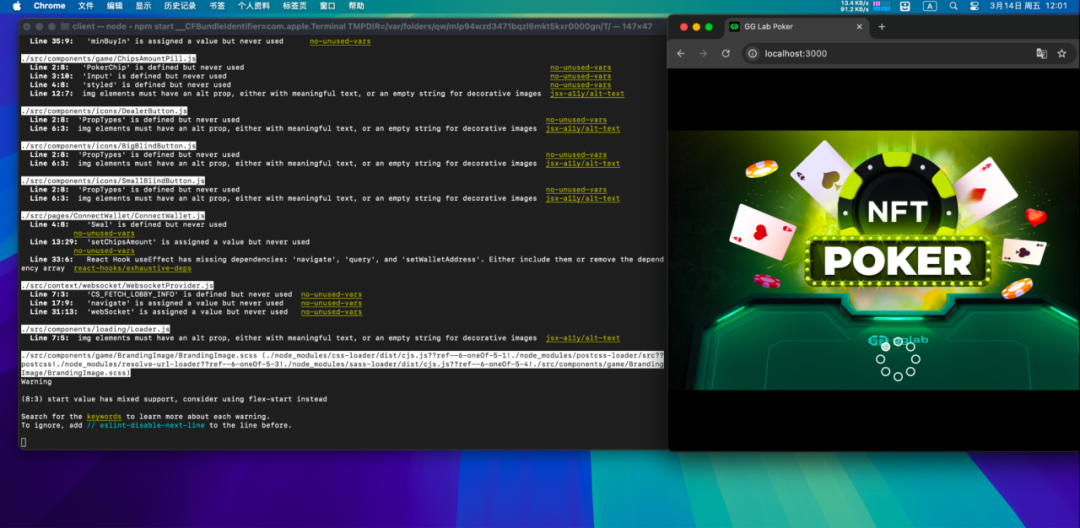Close the GG Lab Poker tab
This screenshot has height=528, width=1080.
point(859,27)
